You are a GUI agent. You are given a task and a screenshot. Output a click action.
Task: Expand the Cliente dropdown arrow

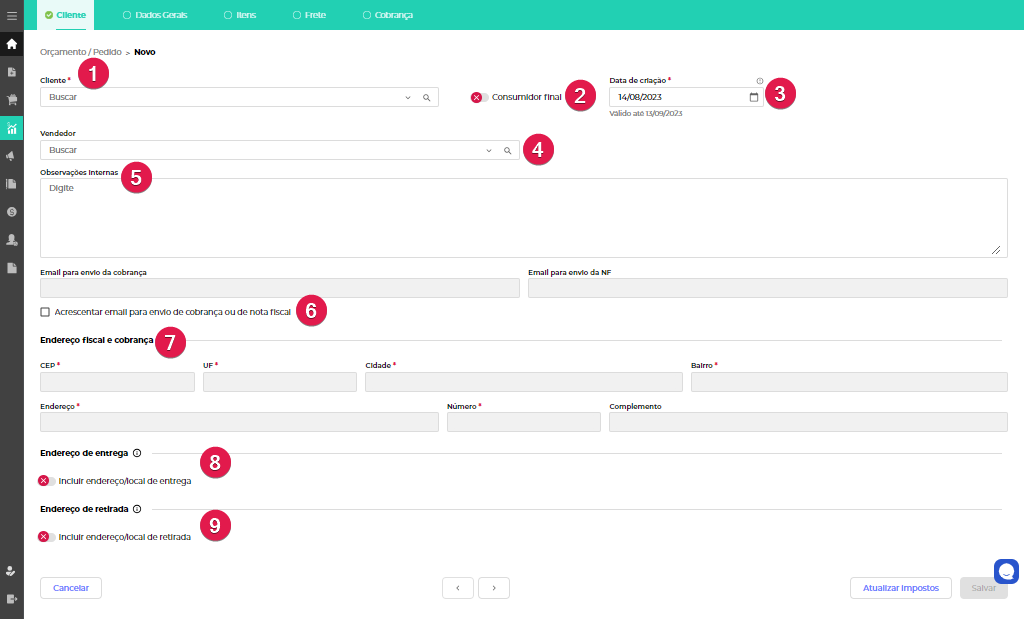pyautogui.click(x=408, y=97)
